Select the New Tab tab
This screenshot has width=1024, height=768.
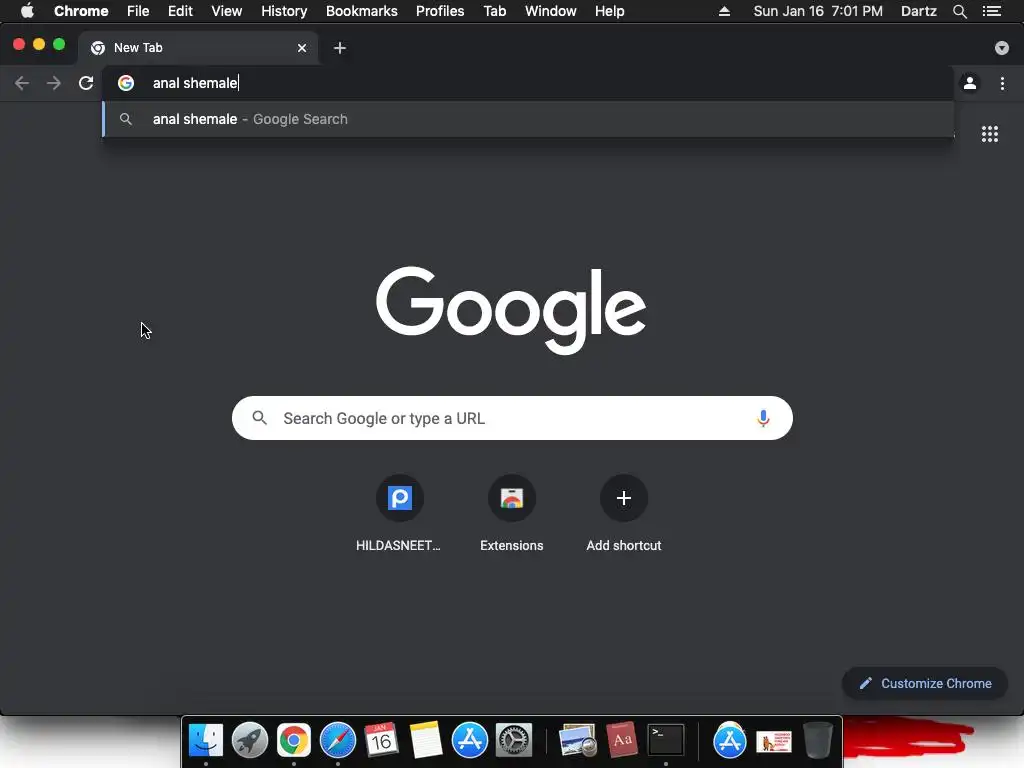click(198, 48)
